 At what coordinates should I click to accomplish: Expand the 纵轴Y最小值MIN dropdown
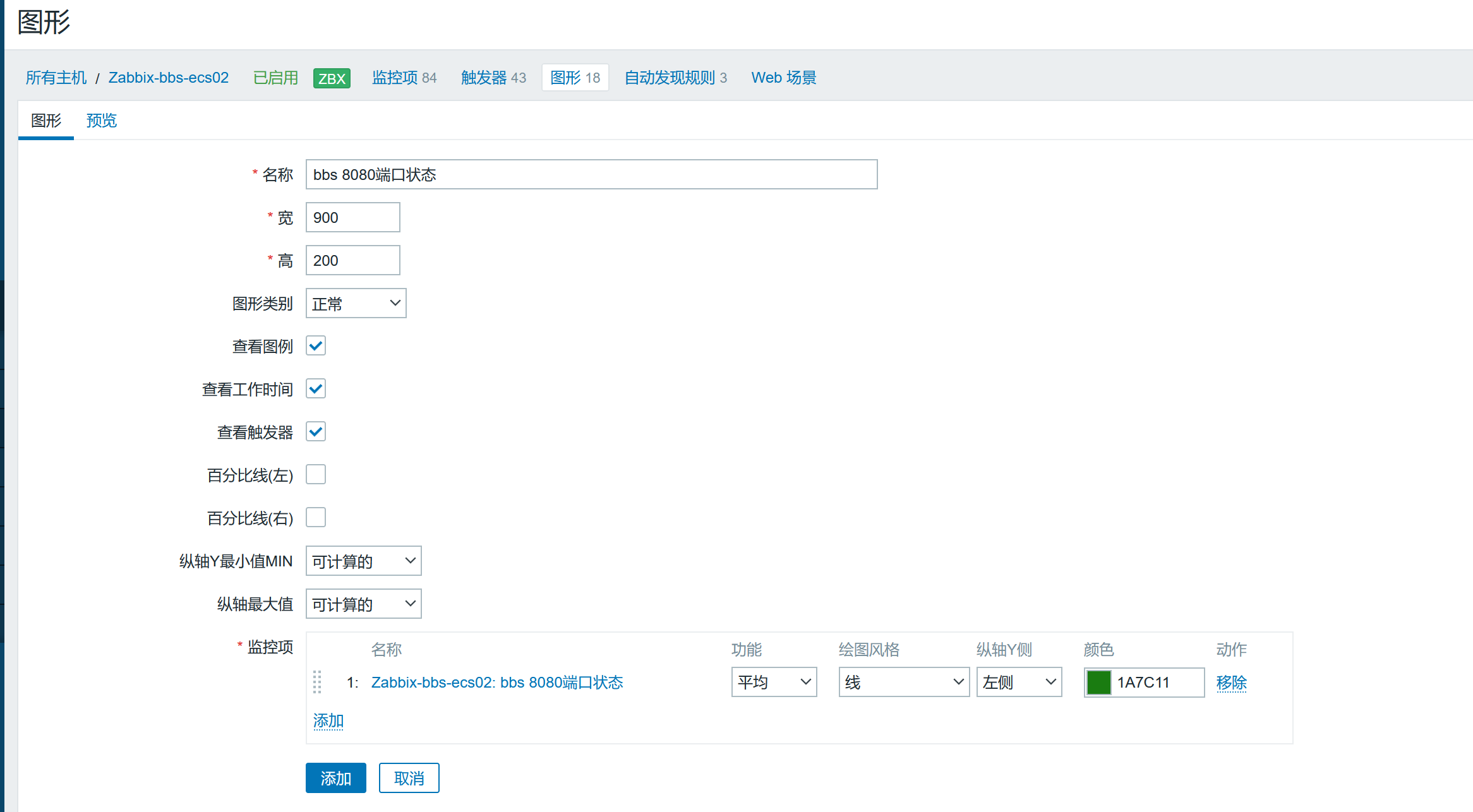coord(363,561)
